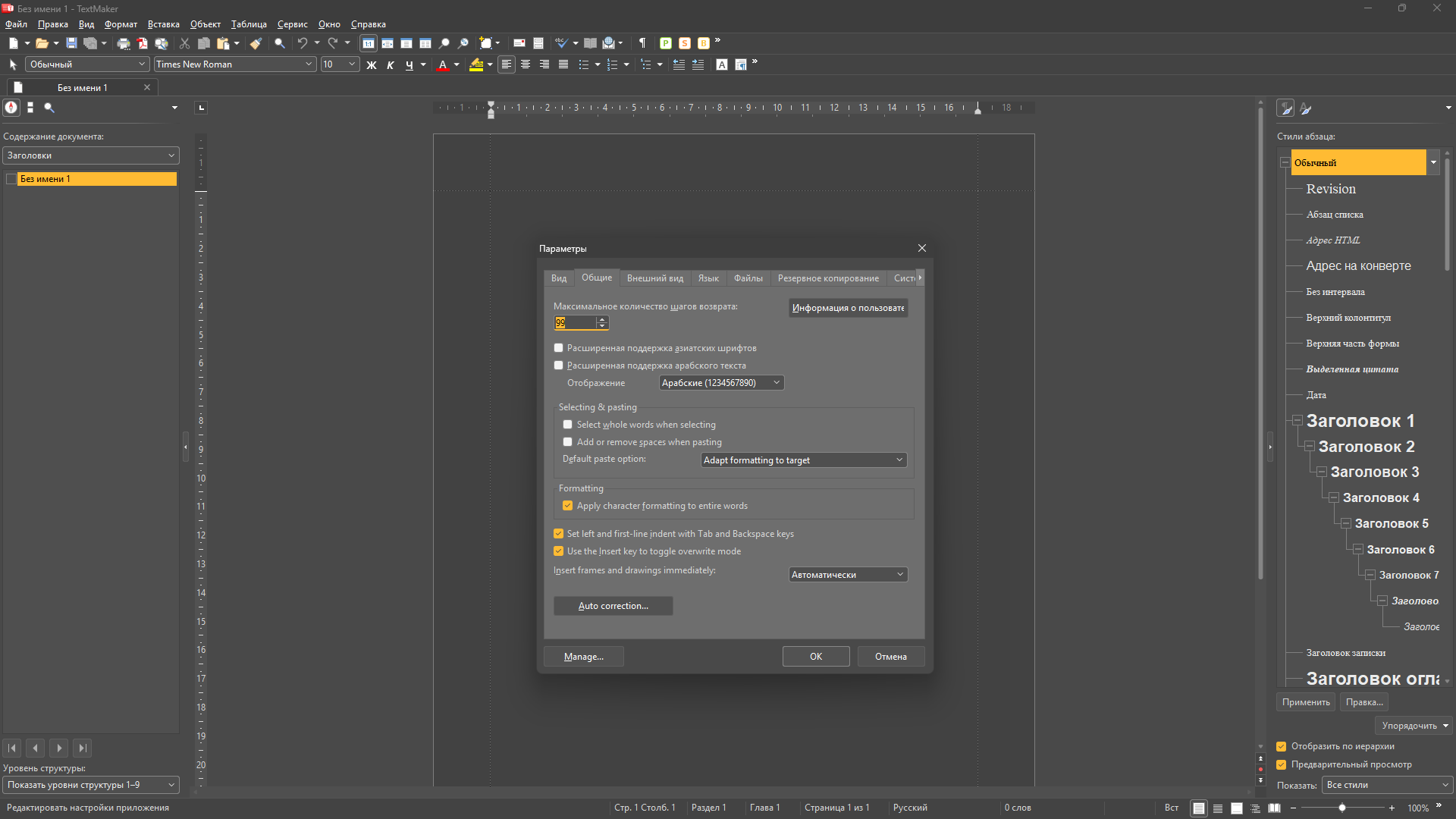Click the zoom slider handle in status bar
1456x819 pixels.
point(1342,808)
